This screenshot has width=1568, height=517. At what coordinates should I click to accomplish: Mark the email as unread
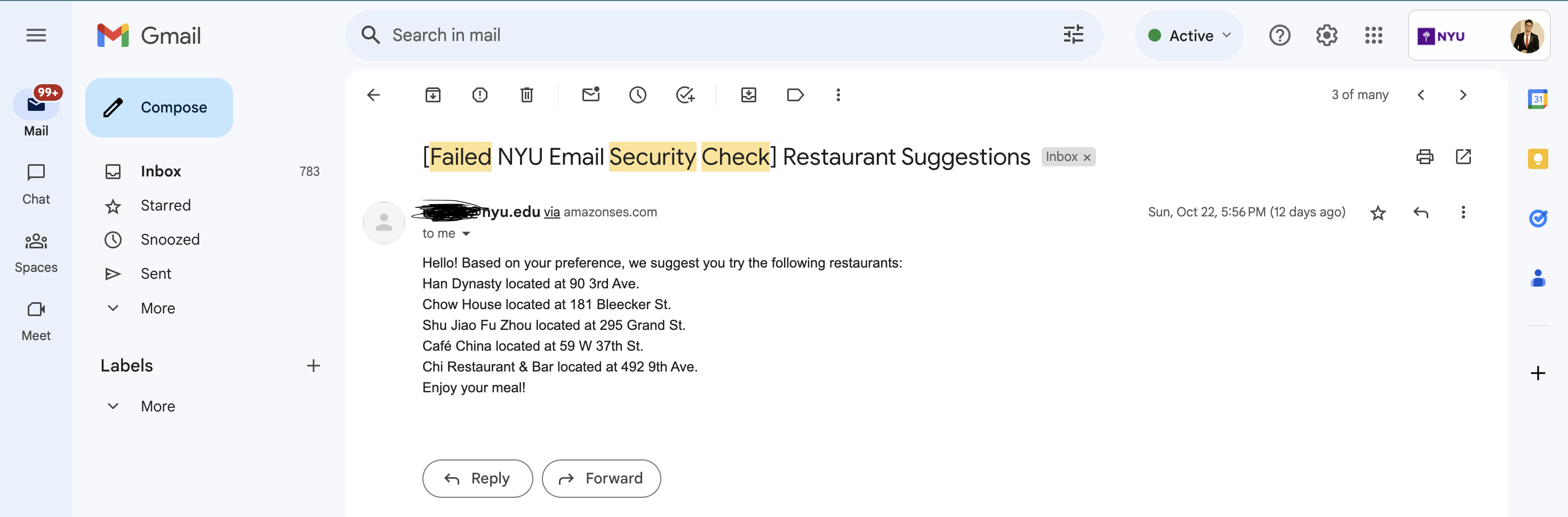tap(590, 95)
